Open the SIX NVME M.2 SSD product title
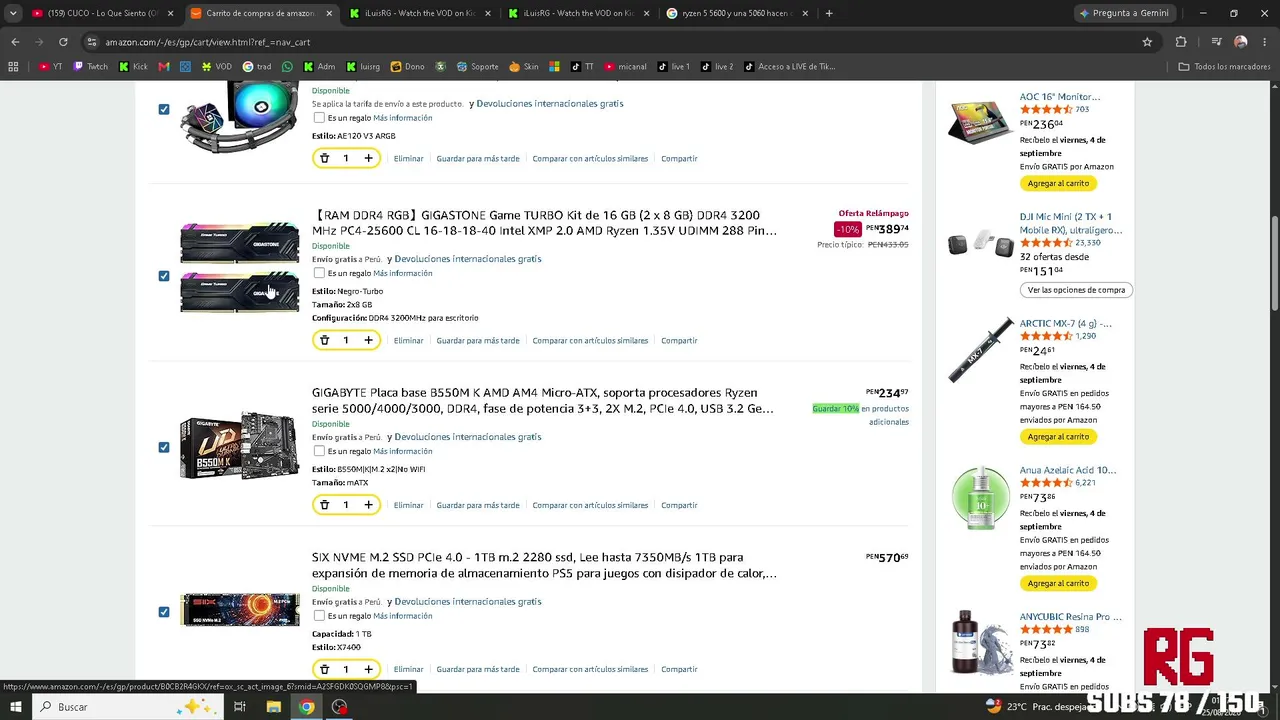This screenshot has height=720, width=1280. [x=544, y=565]
